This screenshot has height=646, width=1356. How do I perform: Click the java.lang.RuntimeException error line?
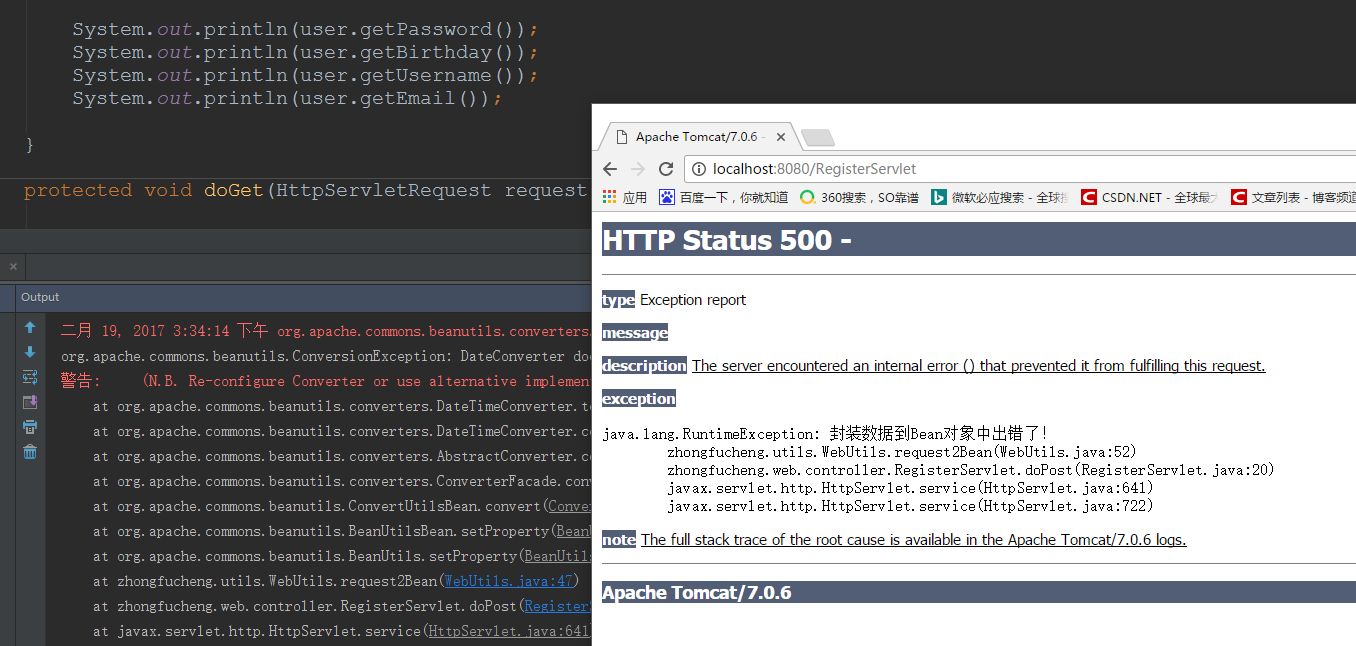pos(825,434)
